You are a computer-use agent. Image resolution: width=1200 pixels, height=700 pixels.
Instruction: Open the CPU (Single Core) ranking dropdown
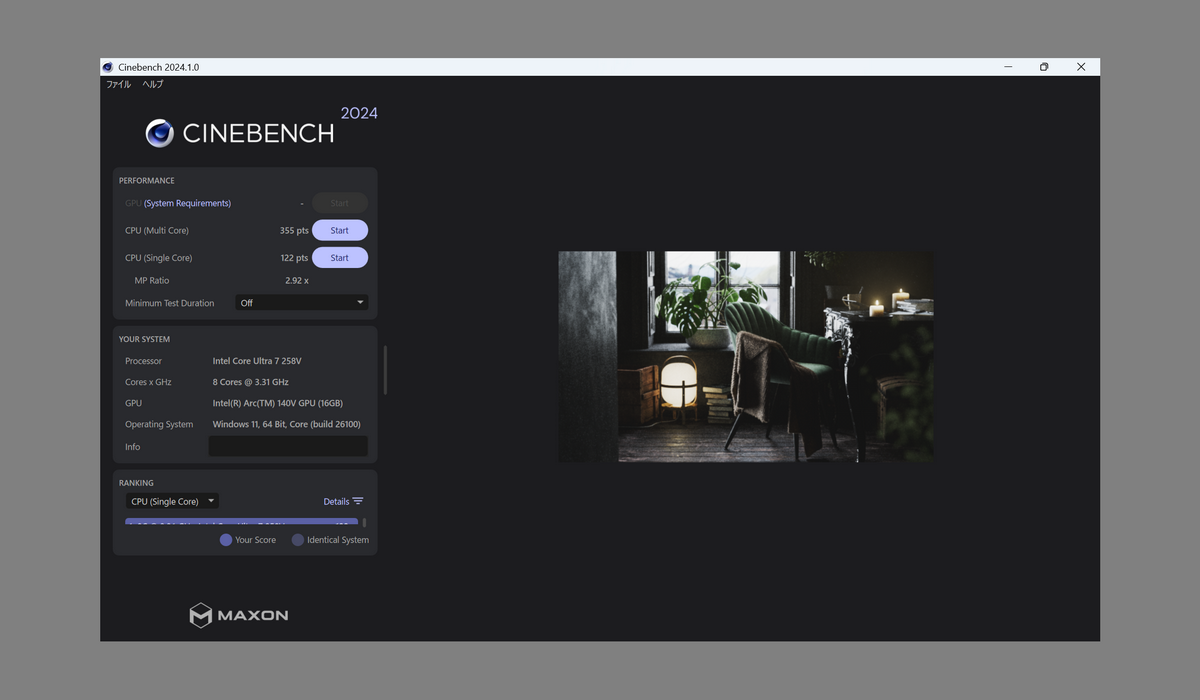(x=172, y=501)
